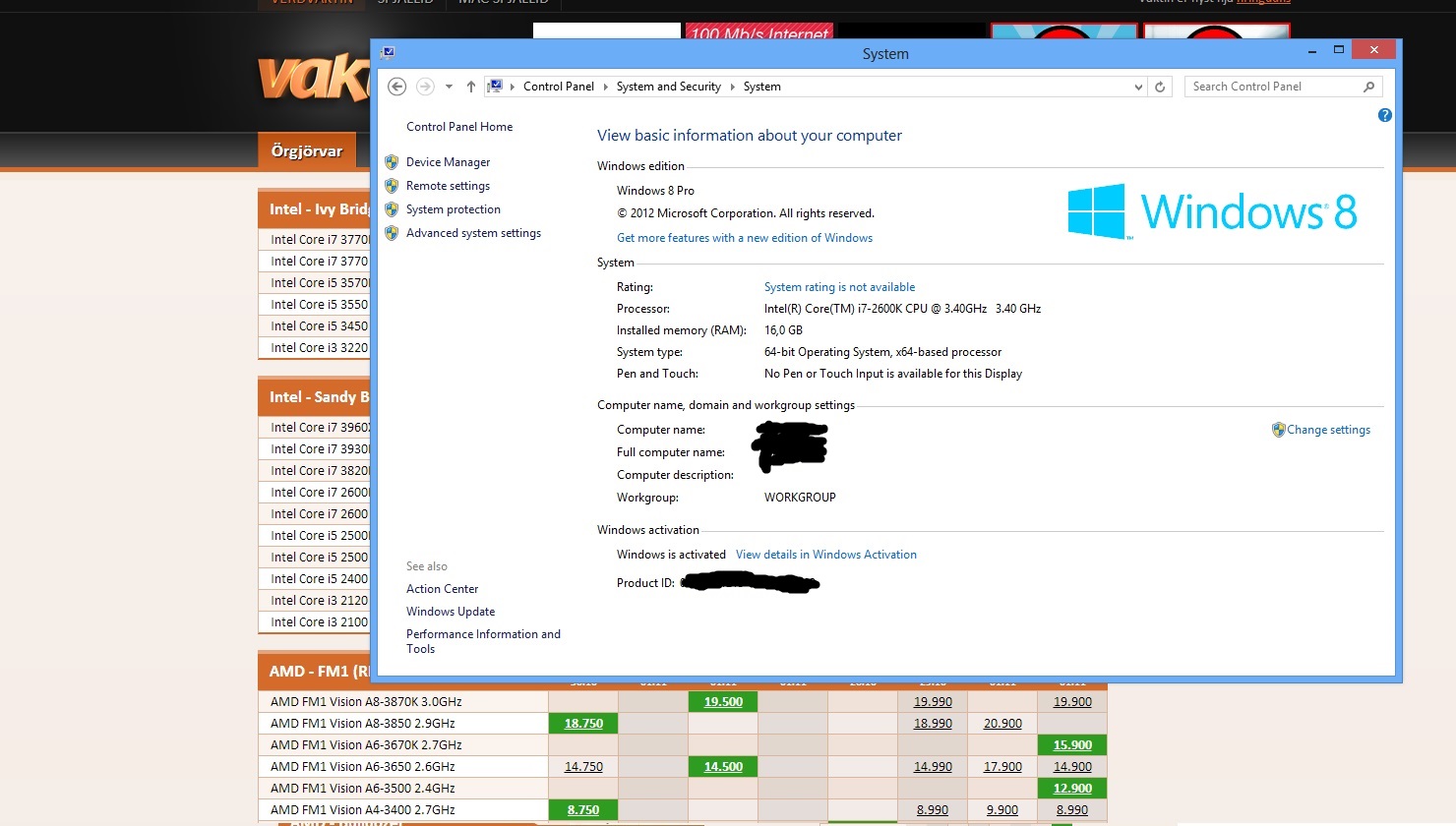The height and width of the screenshot is (826, 1456).
Task: Click the search magnifier icon
Action: click(1368, 87)
